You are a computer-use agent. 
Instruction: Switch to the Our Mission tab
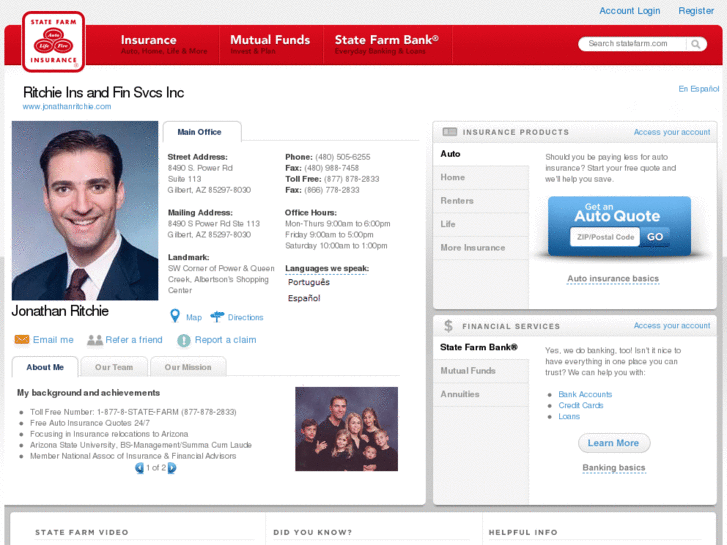[x=188, y=367]
